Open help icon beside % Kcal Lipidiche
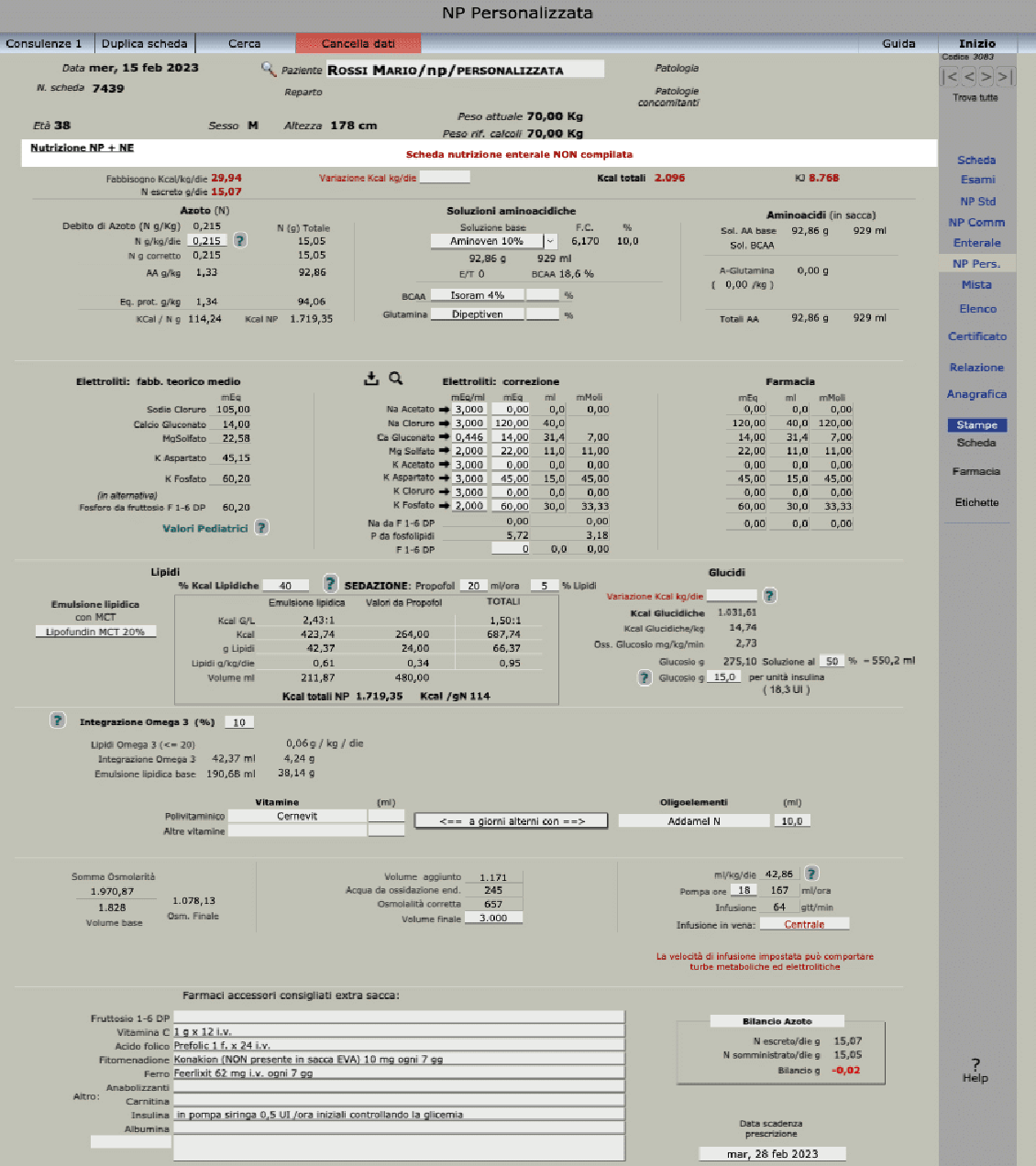Viewport: 1036px width, 1166px height. pos(330,584)
